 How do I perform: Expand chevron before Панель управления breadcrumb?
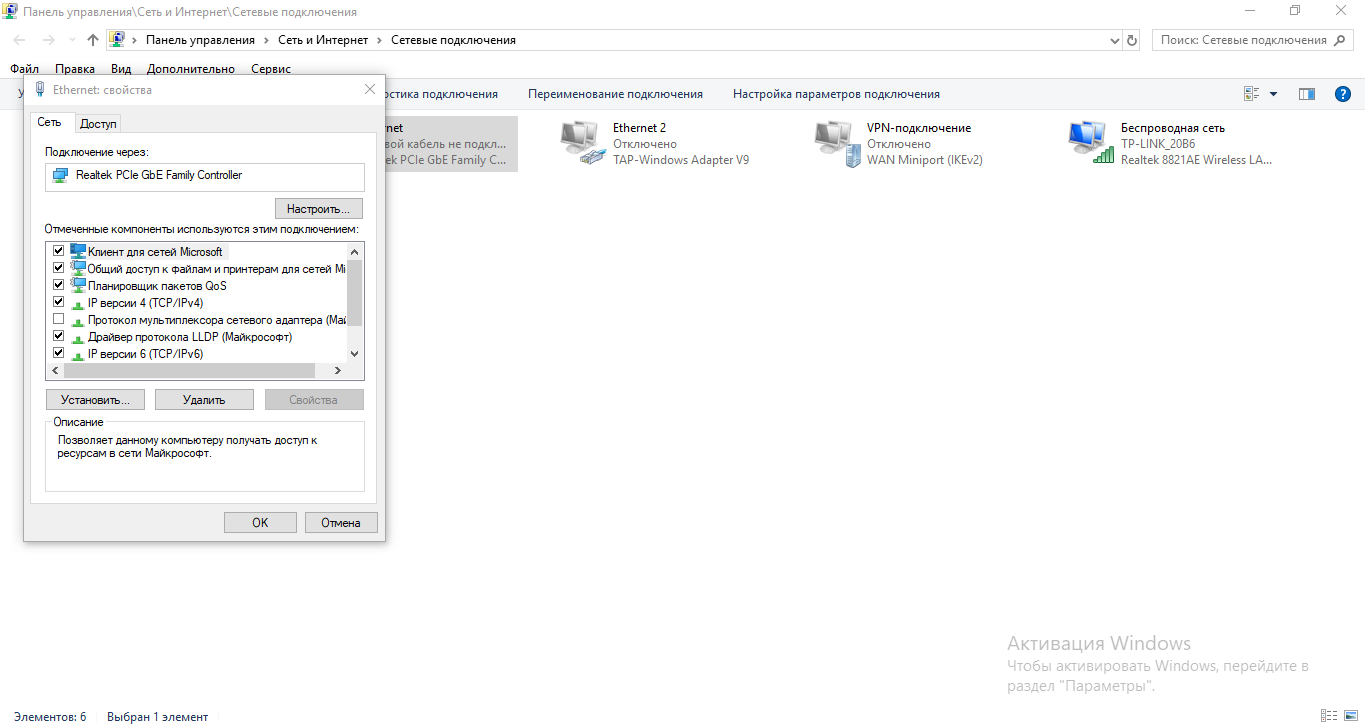pyautogui.click(x=135, y=40)
